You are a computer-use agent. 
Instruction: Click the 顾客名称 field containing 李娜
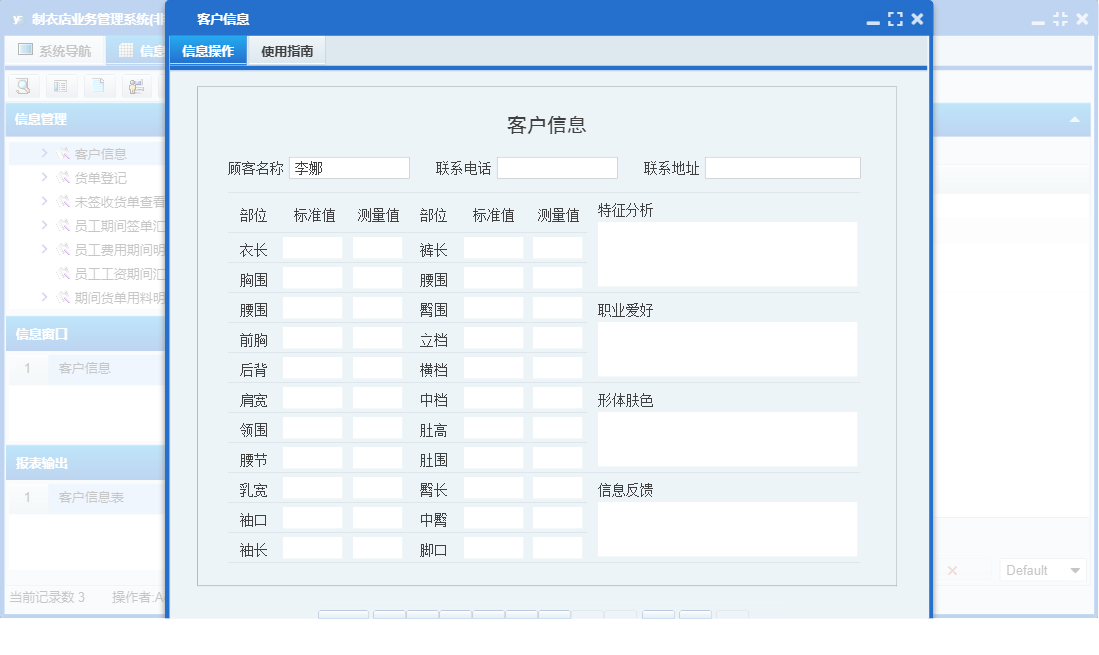coord(350,167)
